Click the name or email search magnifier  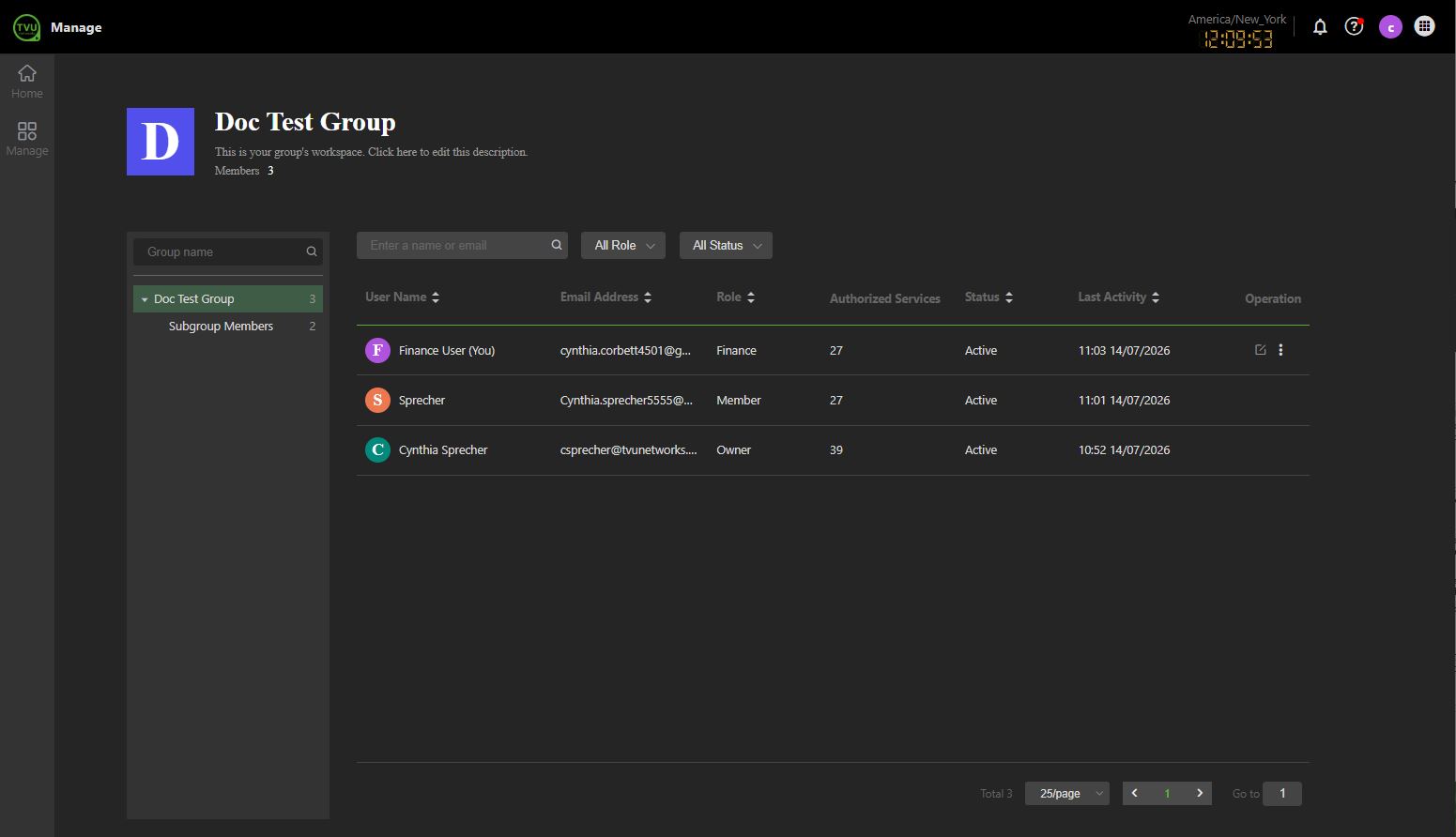click(x=557, y=245)
